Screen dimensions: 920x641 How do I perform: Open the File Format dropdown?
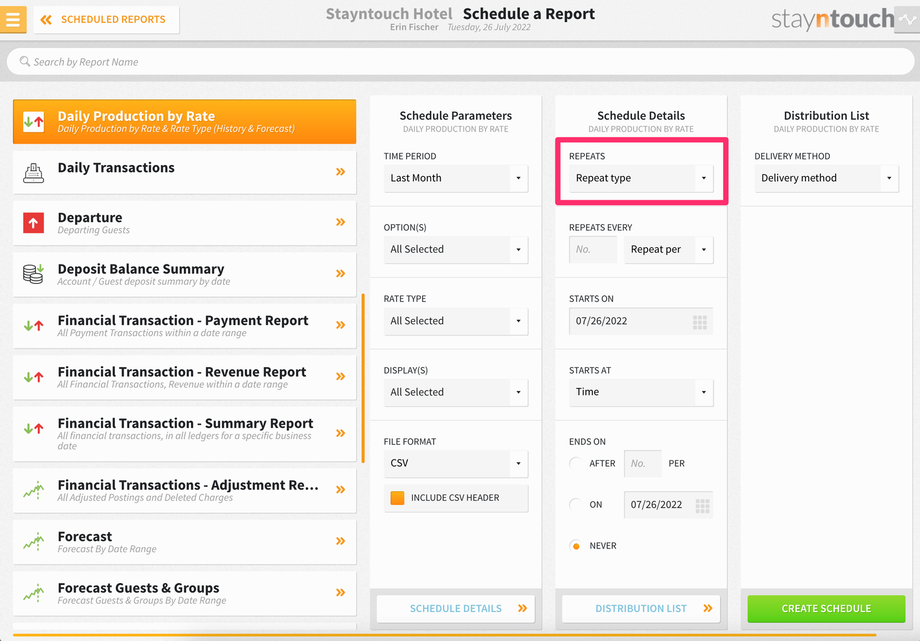pos(456,463)
